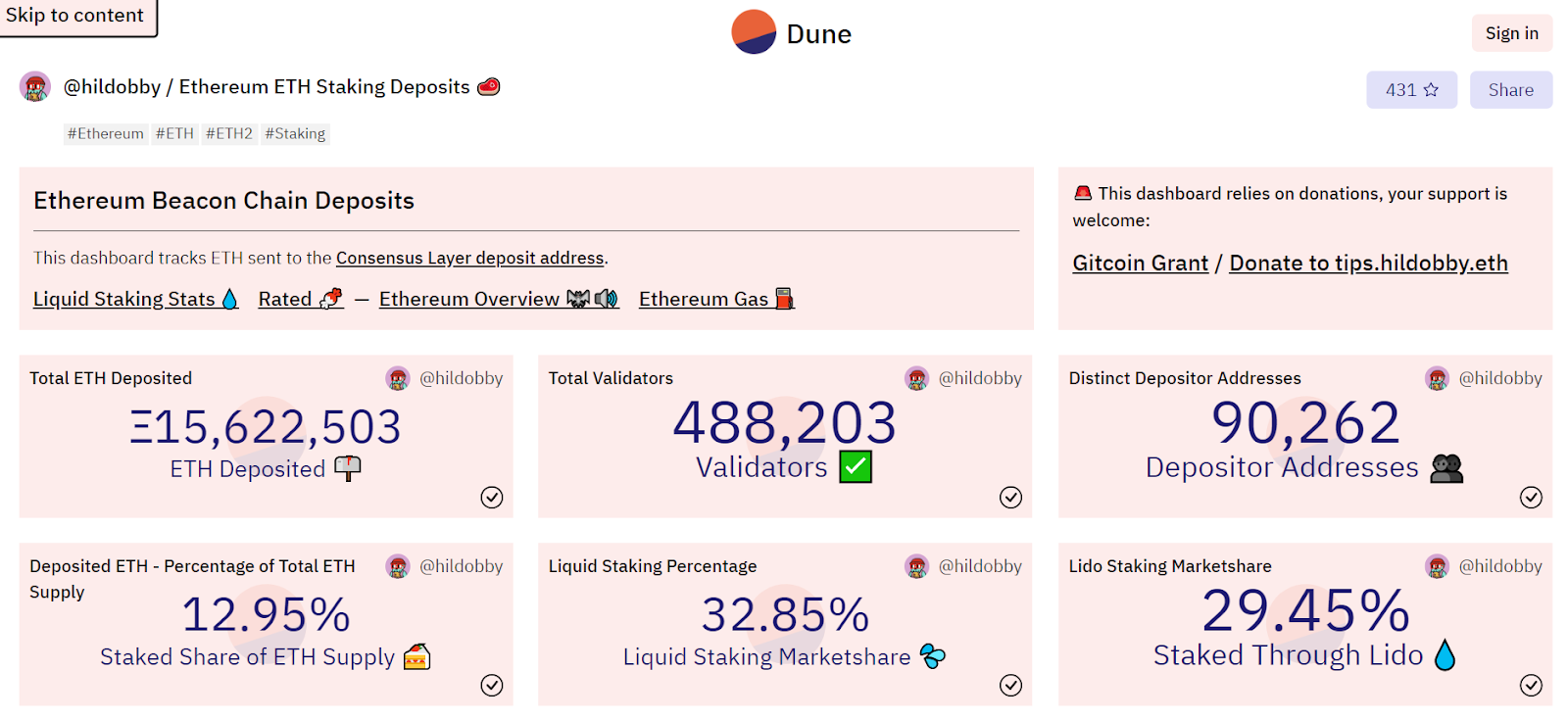
Task: Click checkmark icon in Deposited ETH Percentage card
Action: click(x=492, y=686)
